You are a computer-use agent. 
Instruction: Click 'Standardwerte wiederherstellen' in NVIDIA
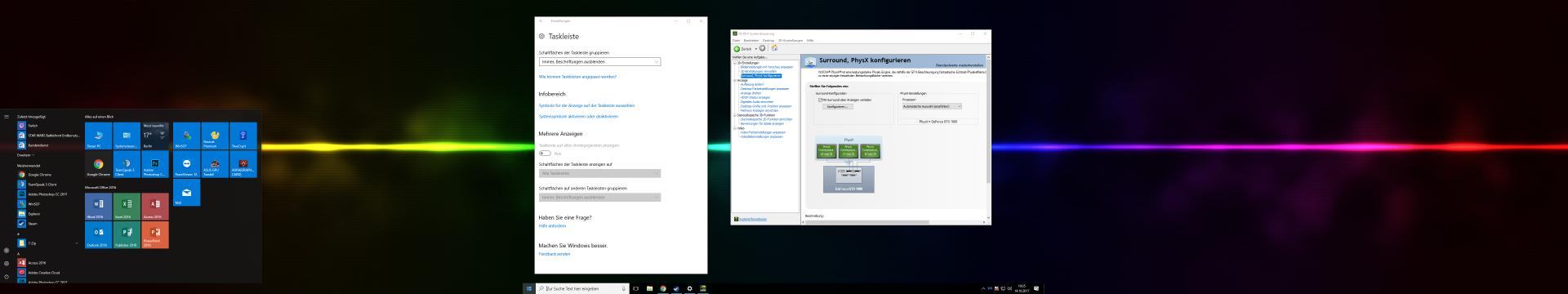960,65
